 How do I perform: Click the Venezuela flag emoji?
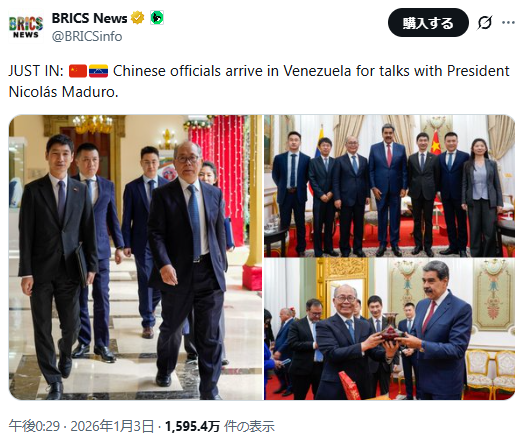click(x=98, y=71)
